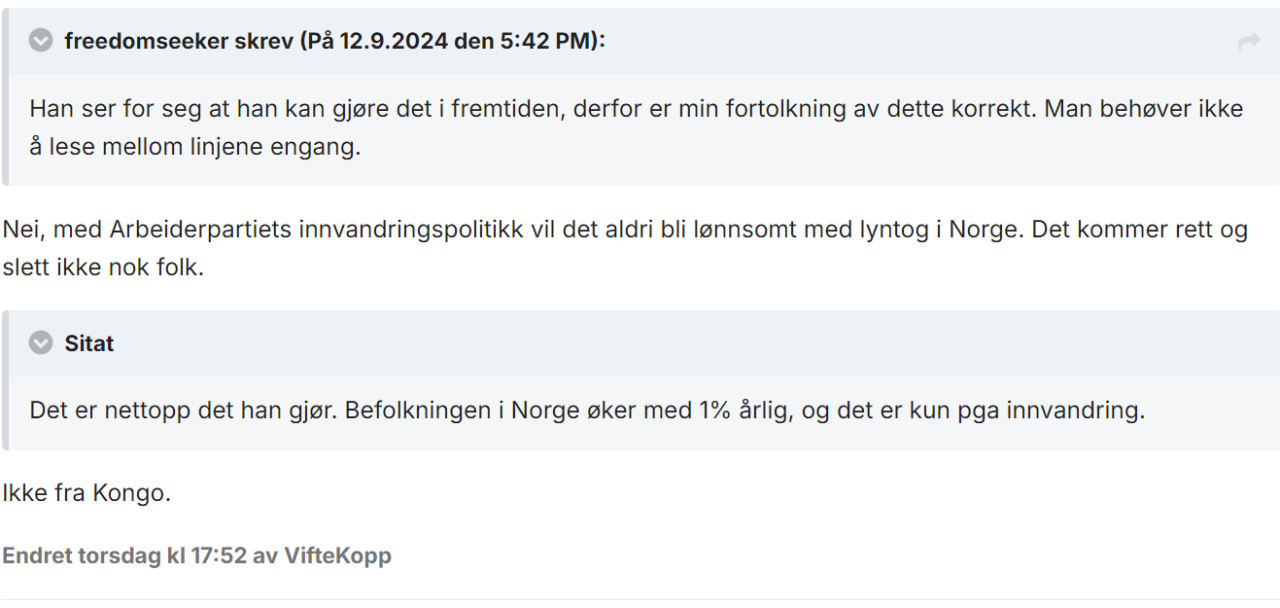Collapse the Sitat quote block chevron

(41, 343)
